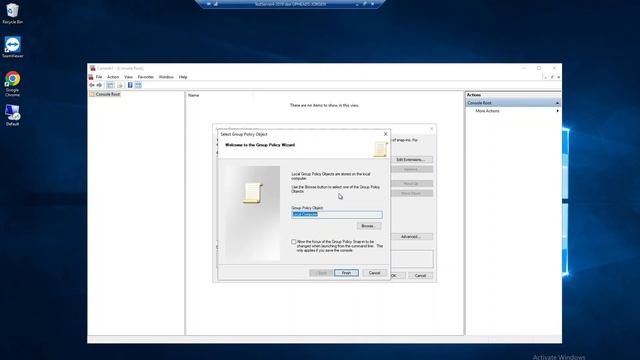
Task: Click the MMC icon in the title bar
Action: coord(93,68)
